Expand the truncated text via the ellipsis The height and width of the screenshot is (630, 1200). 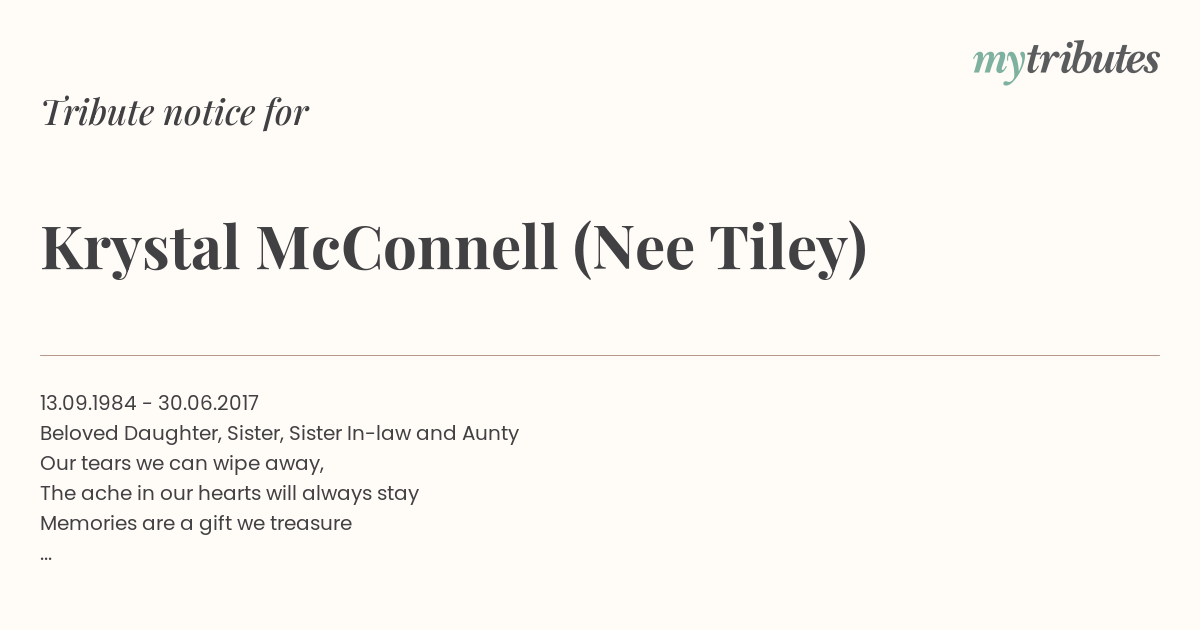point(46,556)
